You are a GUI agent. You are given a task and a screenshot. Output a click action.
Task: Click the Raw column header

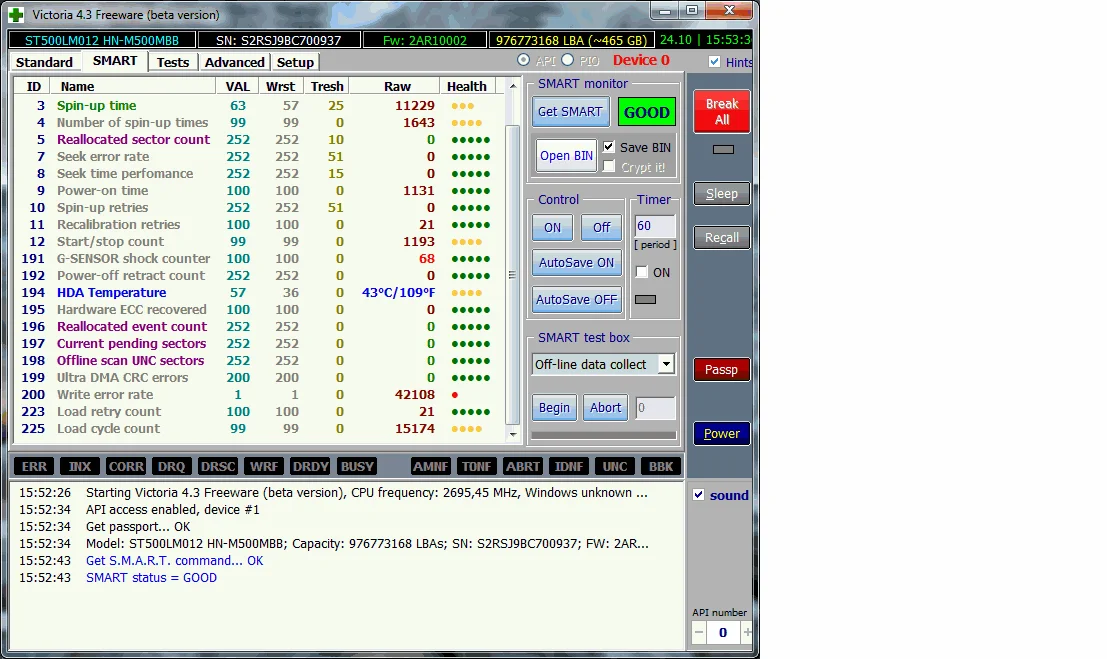397,86
